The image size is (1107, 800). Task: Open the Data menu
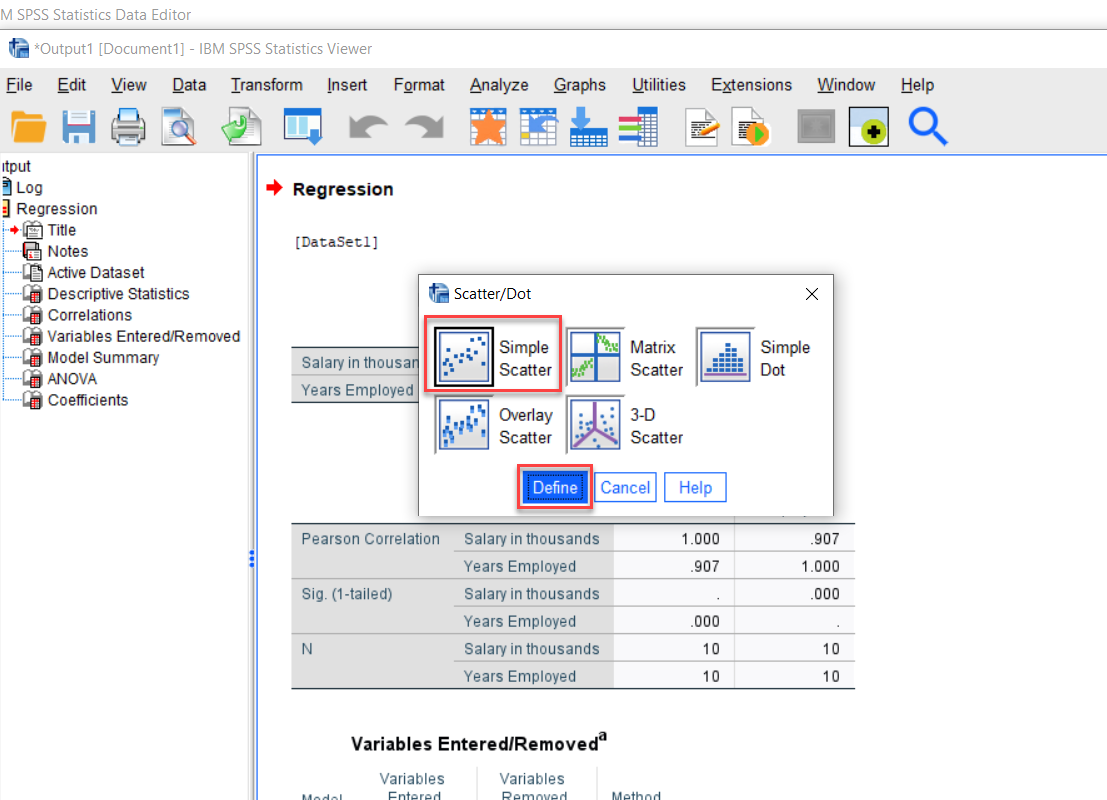(x=189, y=85)
